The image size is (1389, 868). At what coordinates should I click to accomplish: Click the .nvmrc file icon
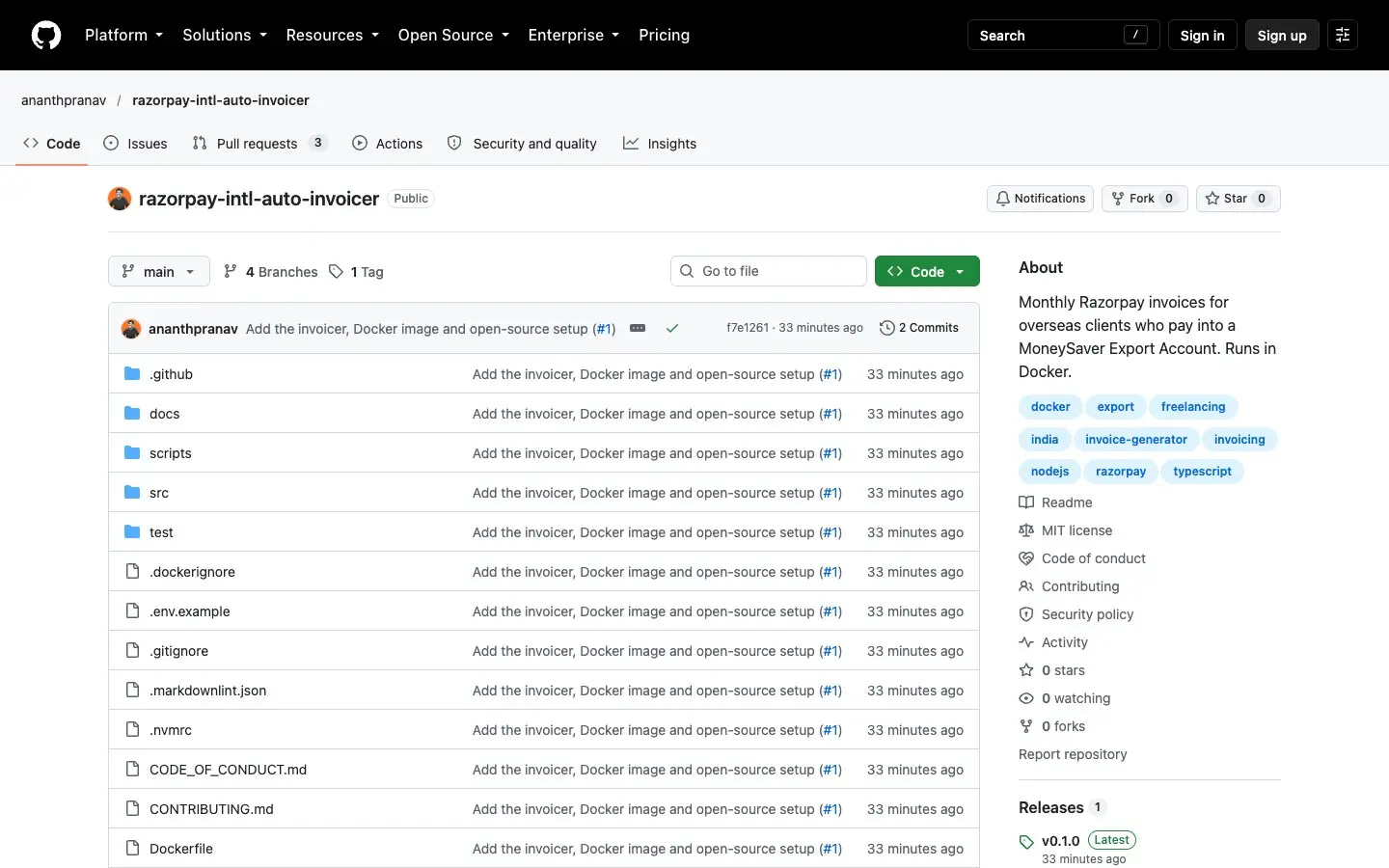[132, 730]
